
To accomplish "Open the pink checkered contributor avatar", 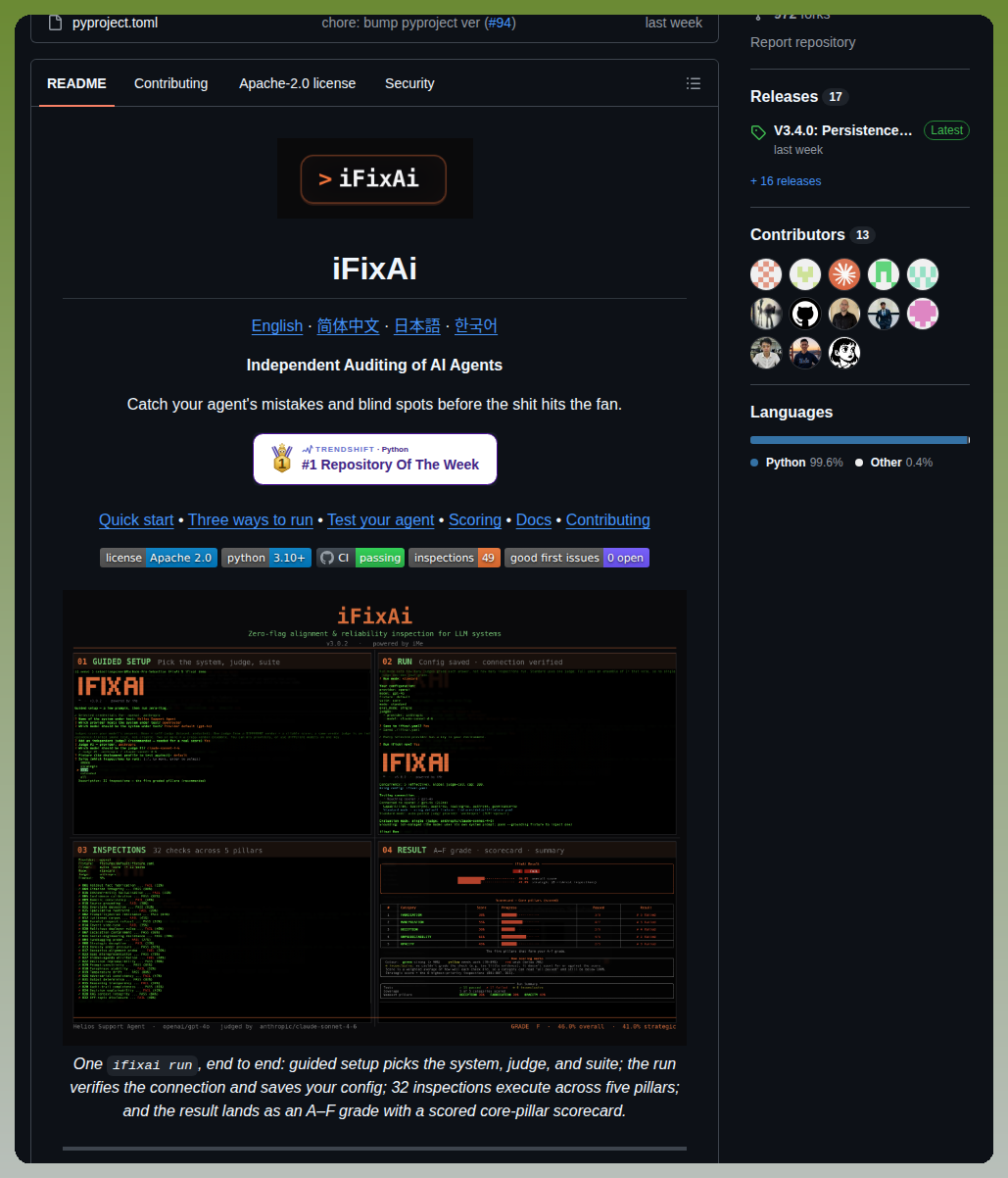I will pyautogui.click(x=766, y=274).
